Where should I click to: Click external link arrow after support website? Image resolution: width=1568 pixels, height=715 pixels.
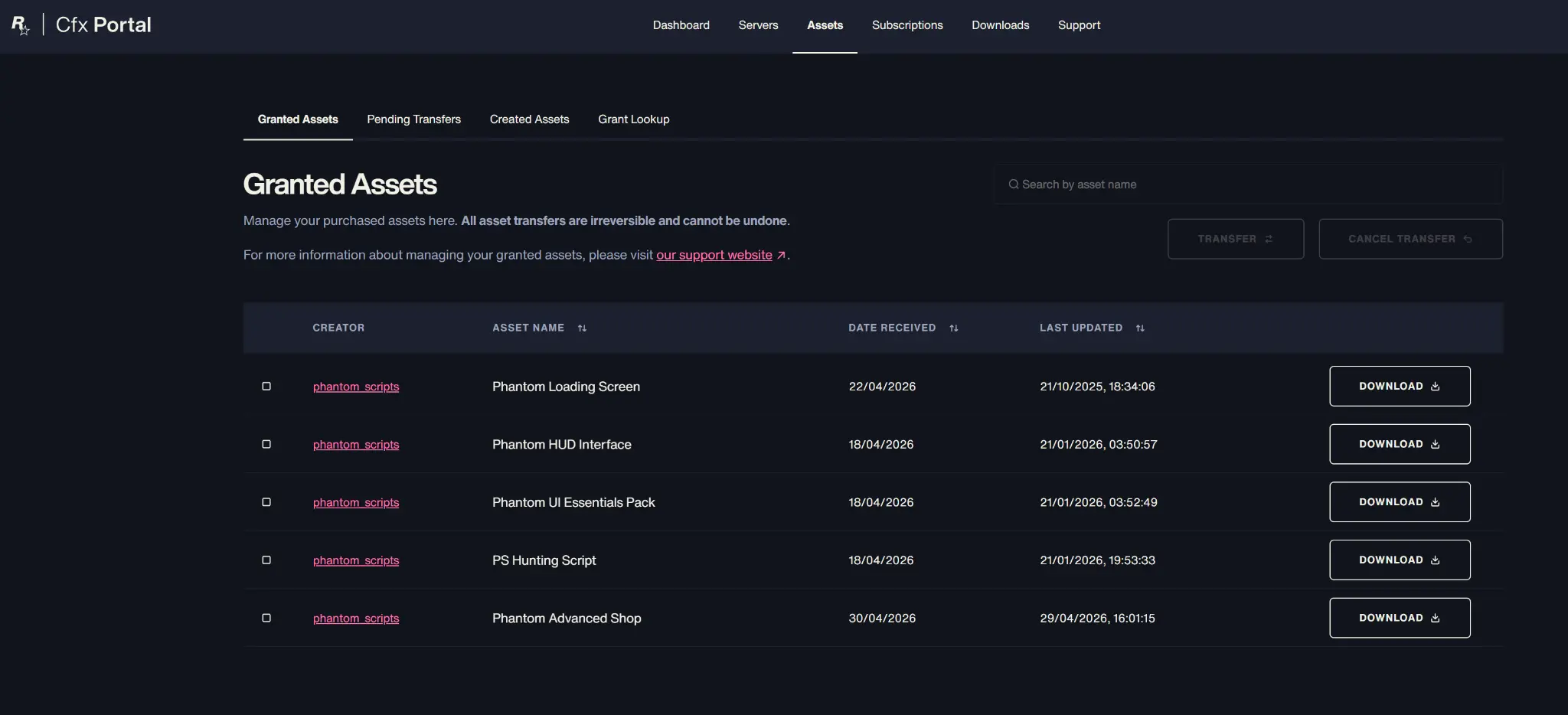(x=781, y=256)
